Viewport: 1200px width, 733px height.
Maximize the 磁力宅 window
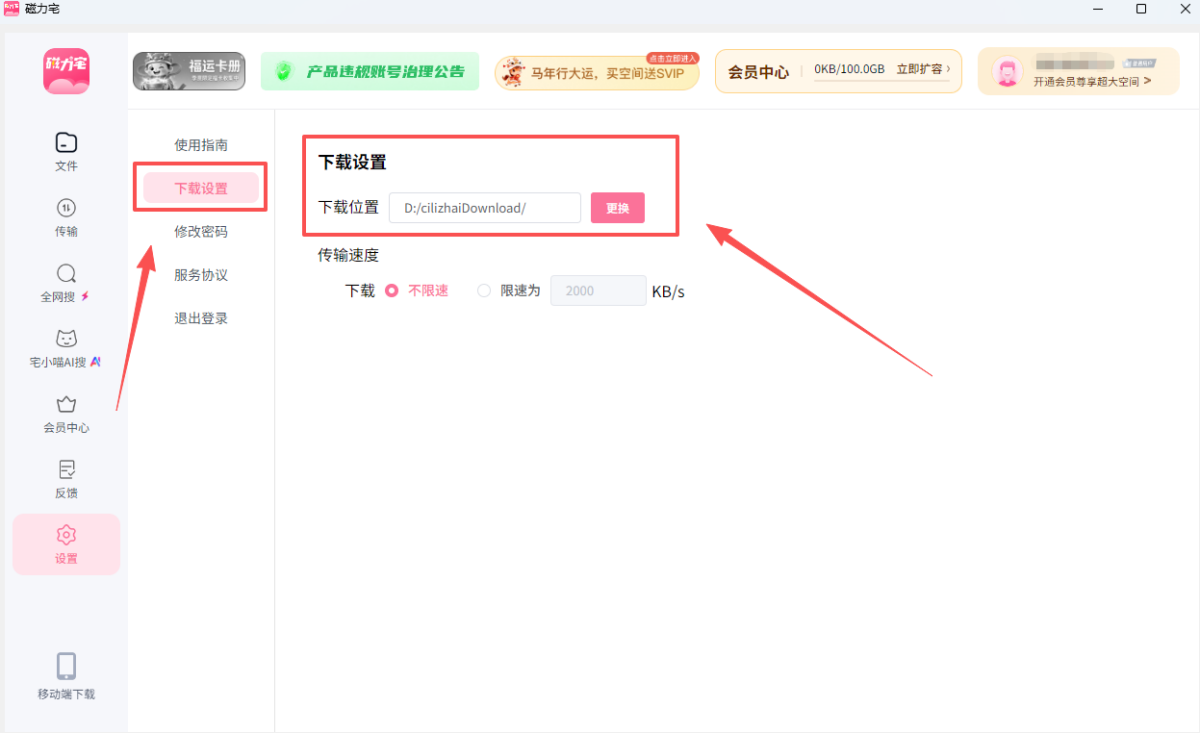tap(1141, 9)
